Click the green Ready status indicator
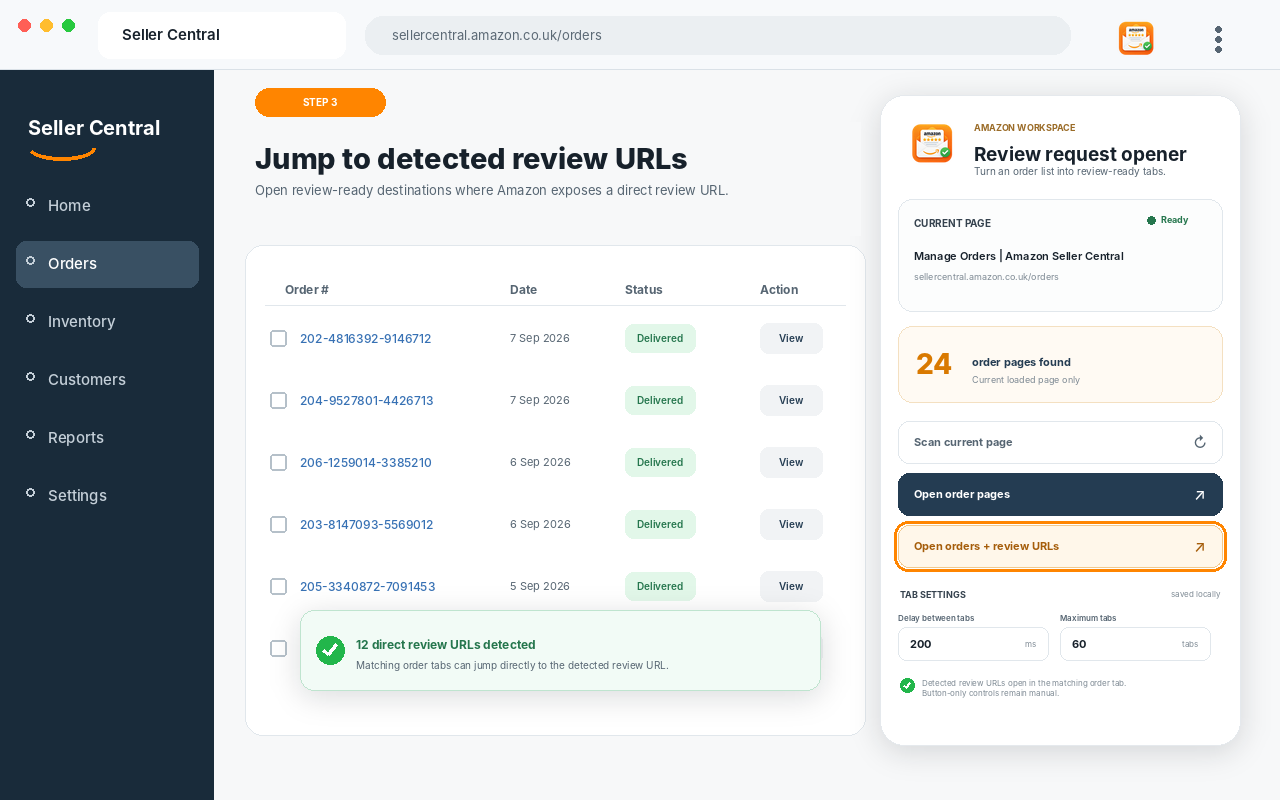The width and height of the screenshot is (1280, 800). pyautogui.click(x=1167, y=220)
